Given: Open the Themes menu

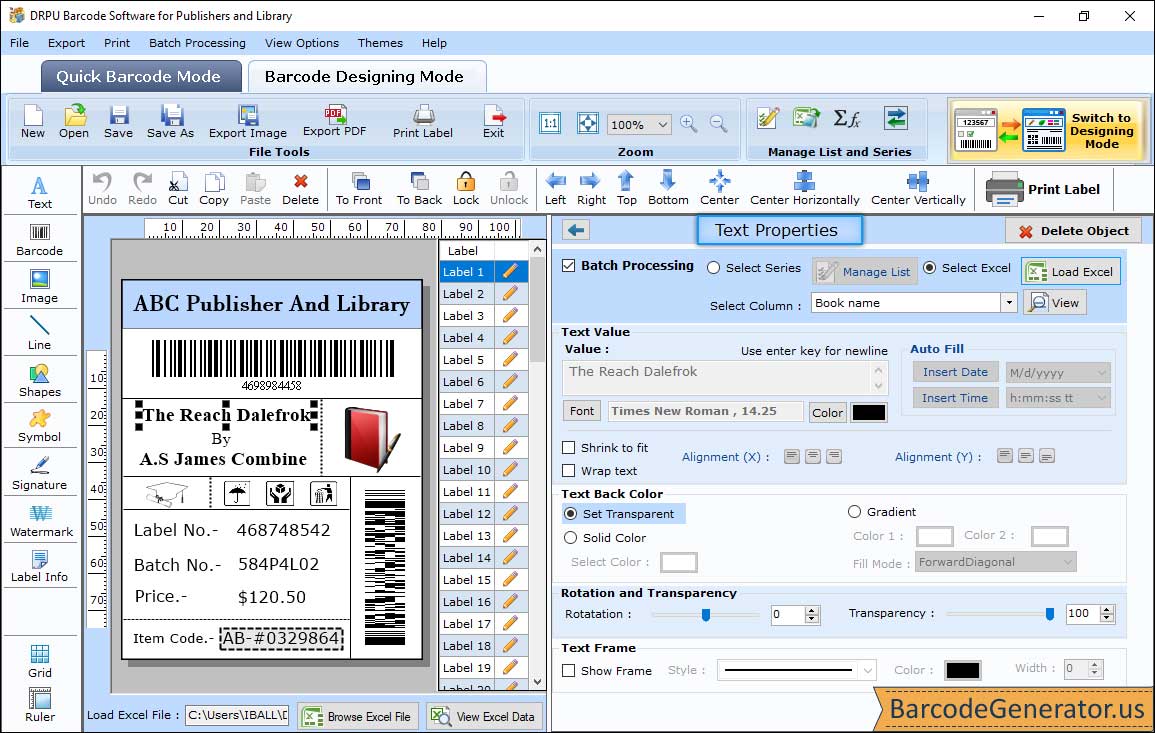Looking at the screenshot, I should click(x=380, y=43).
